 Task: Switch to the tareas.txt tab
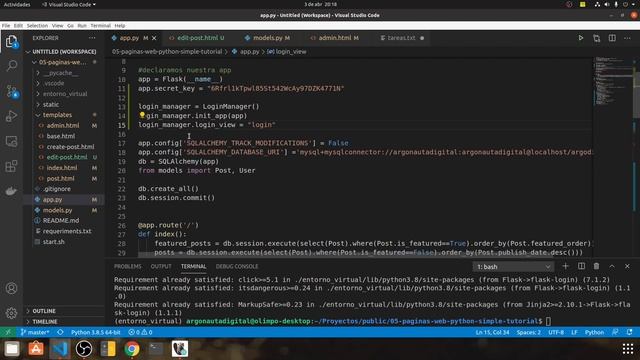401,38
